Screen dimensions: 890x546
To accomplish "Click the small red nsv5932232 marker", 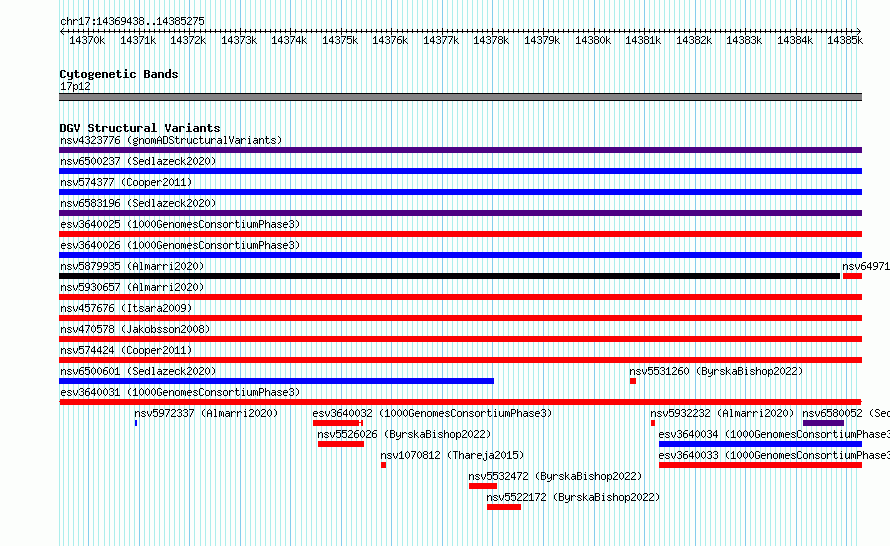I will pyautogui.click(x=653, y=423).
